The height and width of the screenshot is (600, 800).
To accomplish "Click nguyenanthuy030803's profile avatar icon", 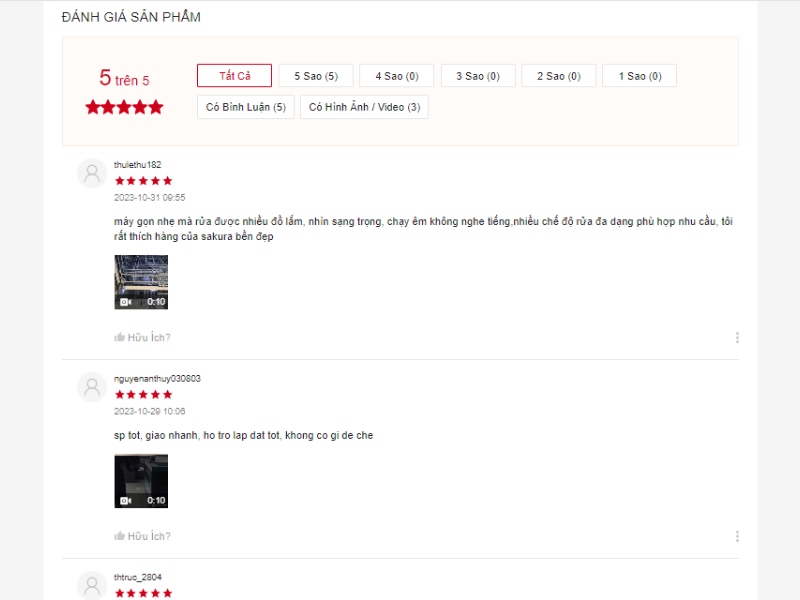I will click(x=92, y=387).
